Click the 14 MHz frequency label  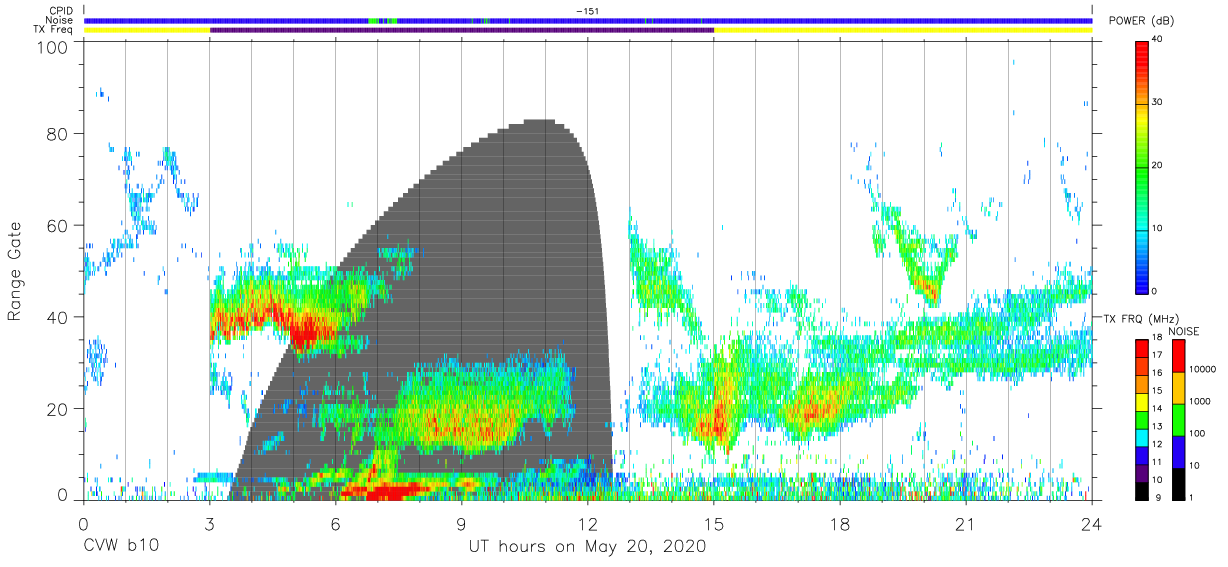pos(1157,410)
